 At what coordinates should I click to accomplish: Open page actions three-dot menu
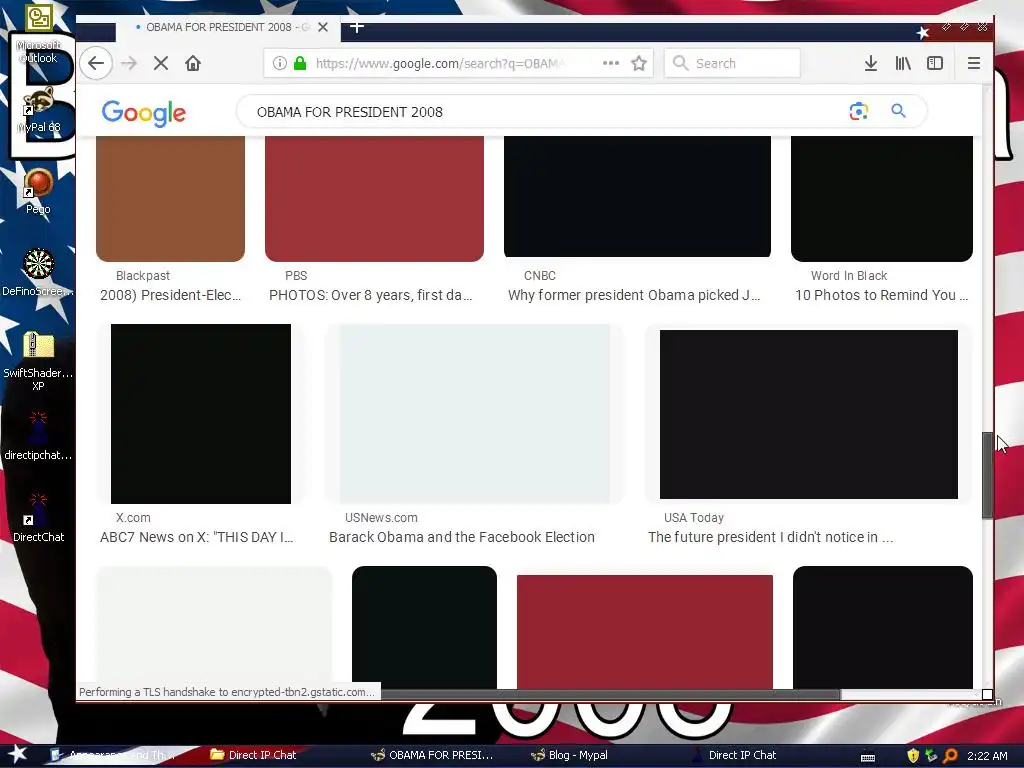tap(611, 63)
